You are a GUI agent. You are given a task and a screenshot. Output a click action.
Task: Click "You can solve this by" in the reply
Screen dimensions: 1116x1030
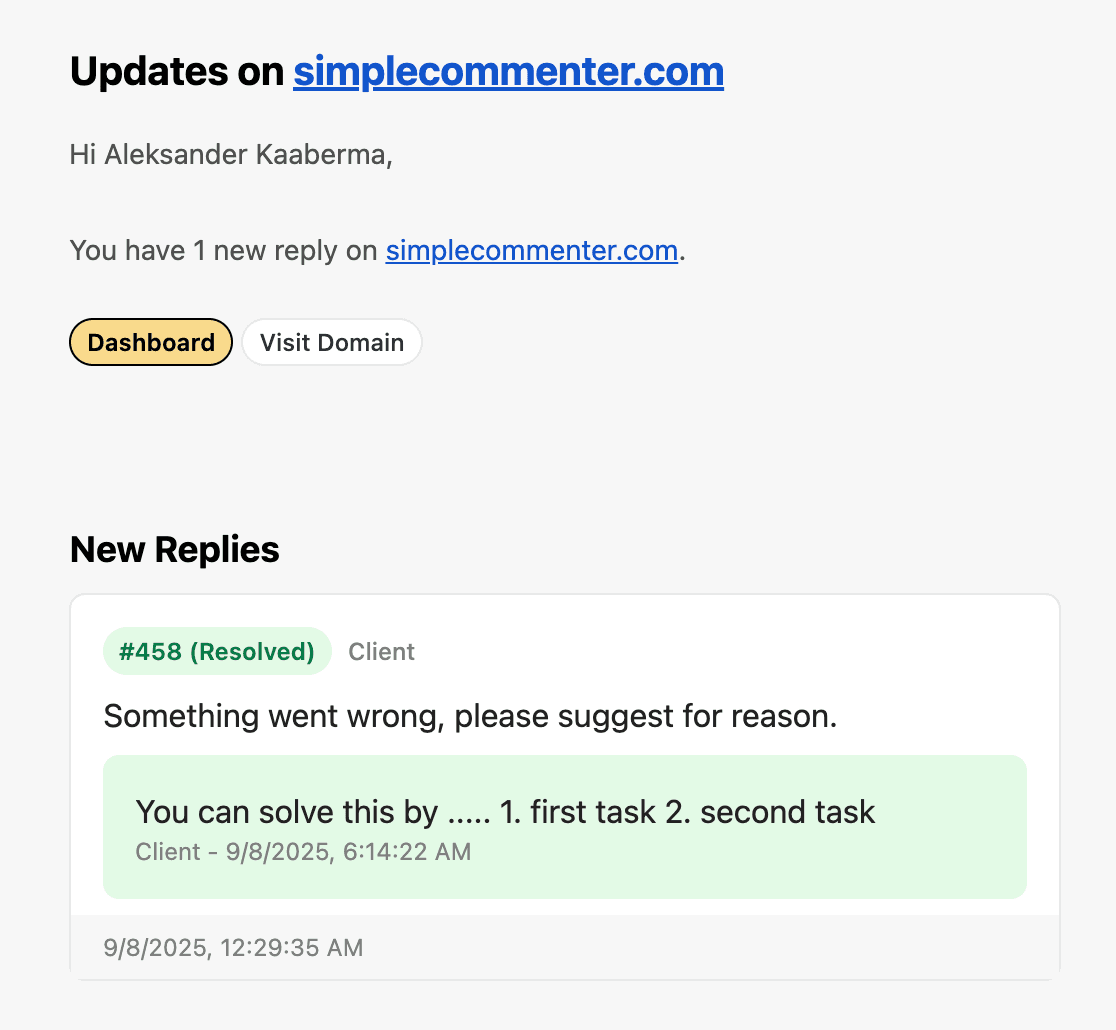pyautogui.click(x=286, y=812)
